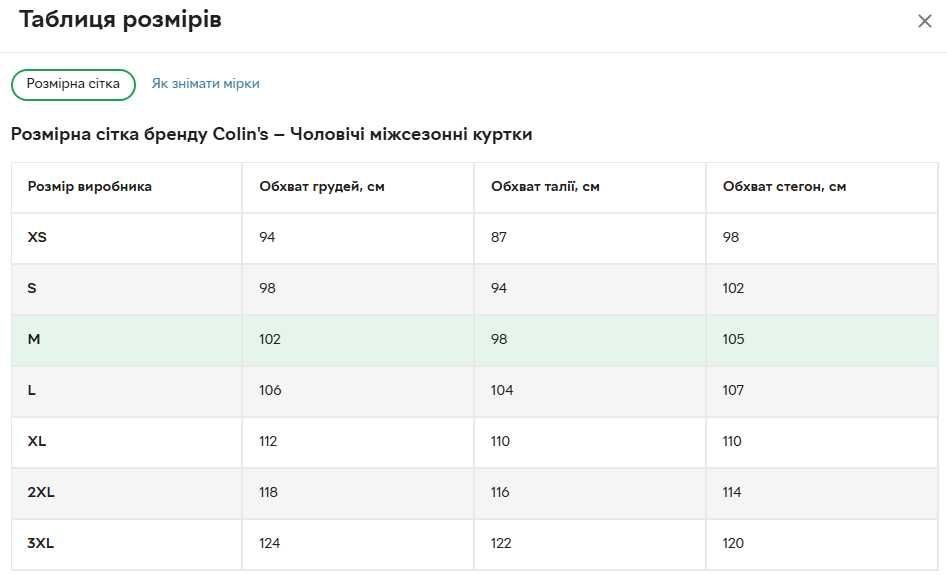The image size is (947, 575).
Task: Click the XS size row label
Action: 37,238
